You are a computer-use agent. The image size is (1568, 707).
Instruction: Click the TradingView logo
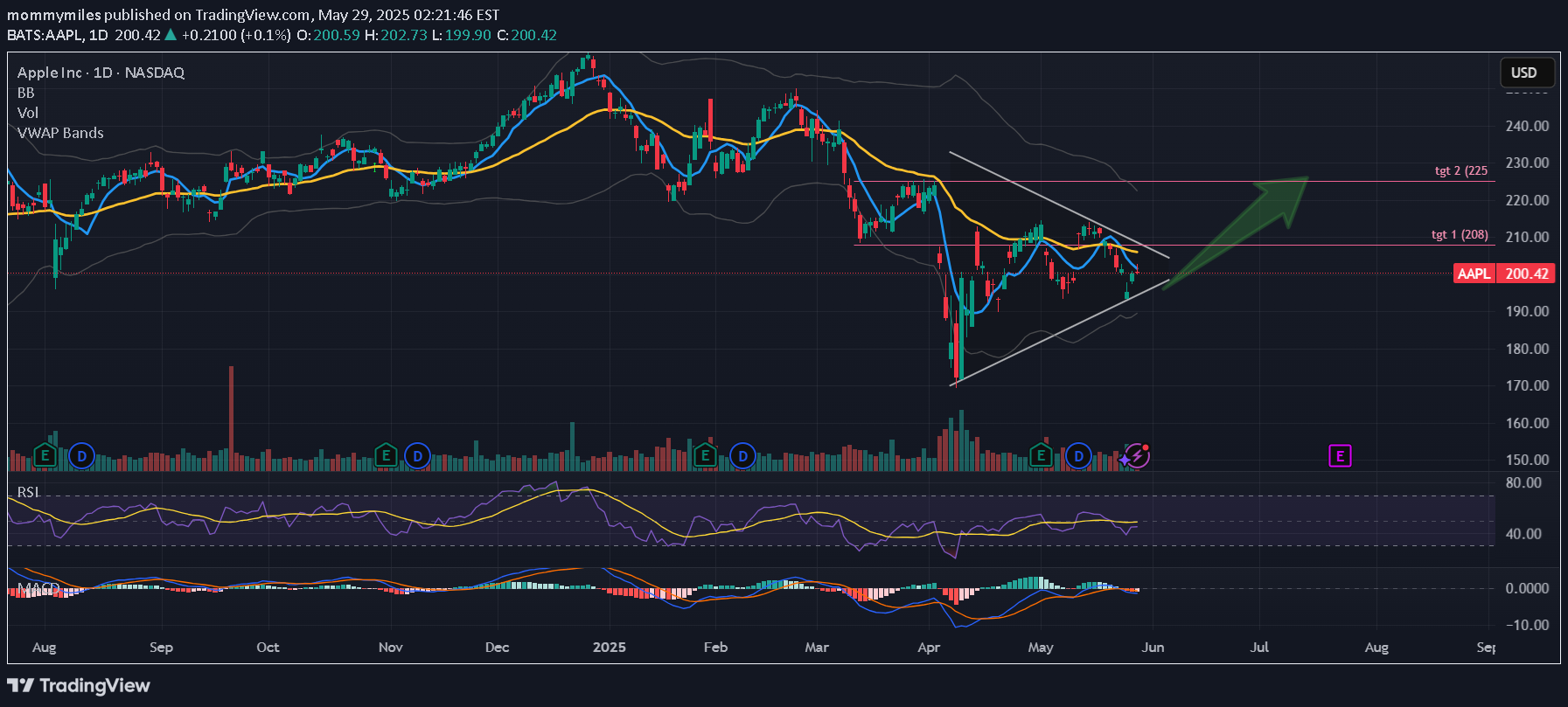pyautogui.click(x=79, y=685)
